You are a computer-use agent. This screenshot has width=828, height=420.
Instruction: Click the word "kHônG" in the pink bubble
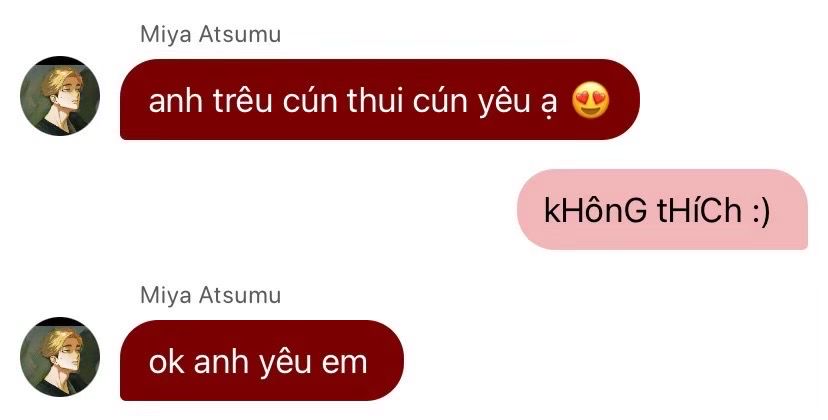pos(595,210)
